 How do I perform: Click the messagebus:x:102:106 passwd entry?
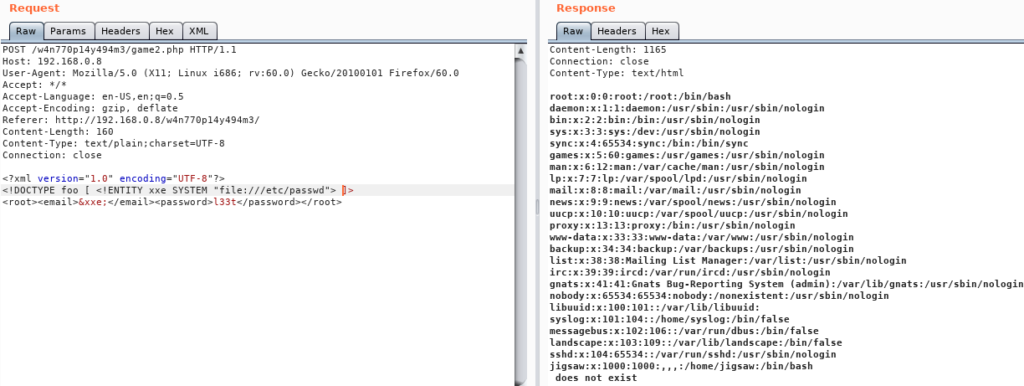pos(684,330)
